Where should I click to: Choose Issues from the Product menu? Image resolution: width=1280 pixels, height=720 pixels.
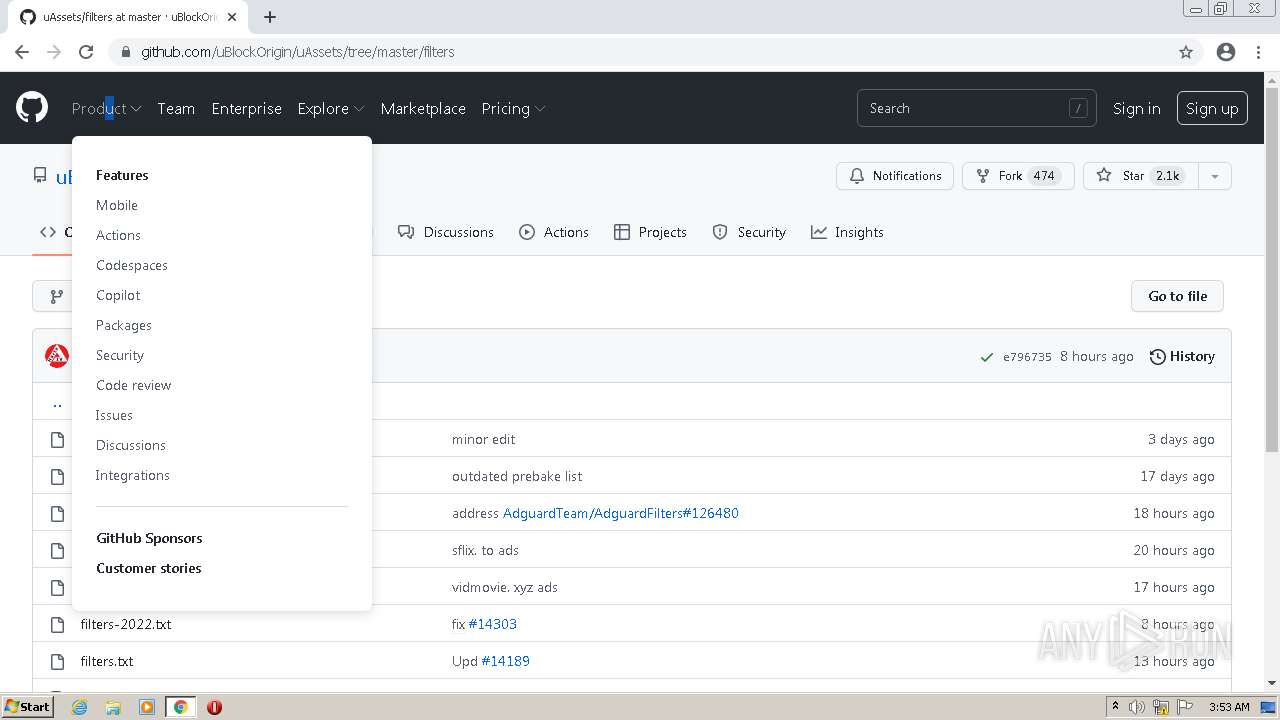(114, 415)
